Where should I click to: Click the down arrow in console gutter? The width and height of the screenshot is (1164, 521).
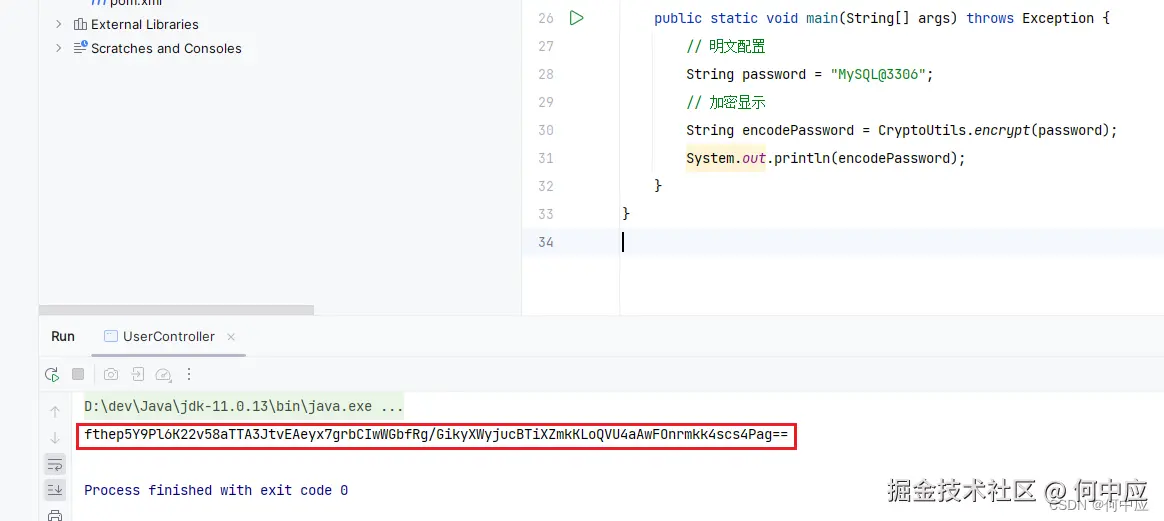point(55,438)
